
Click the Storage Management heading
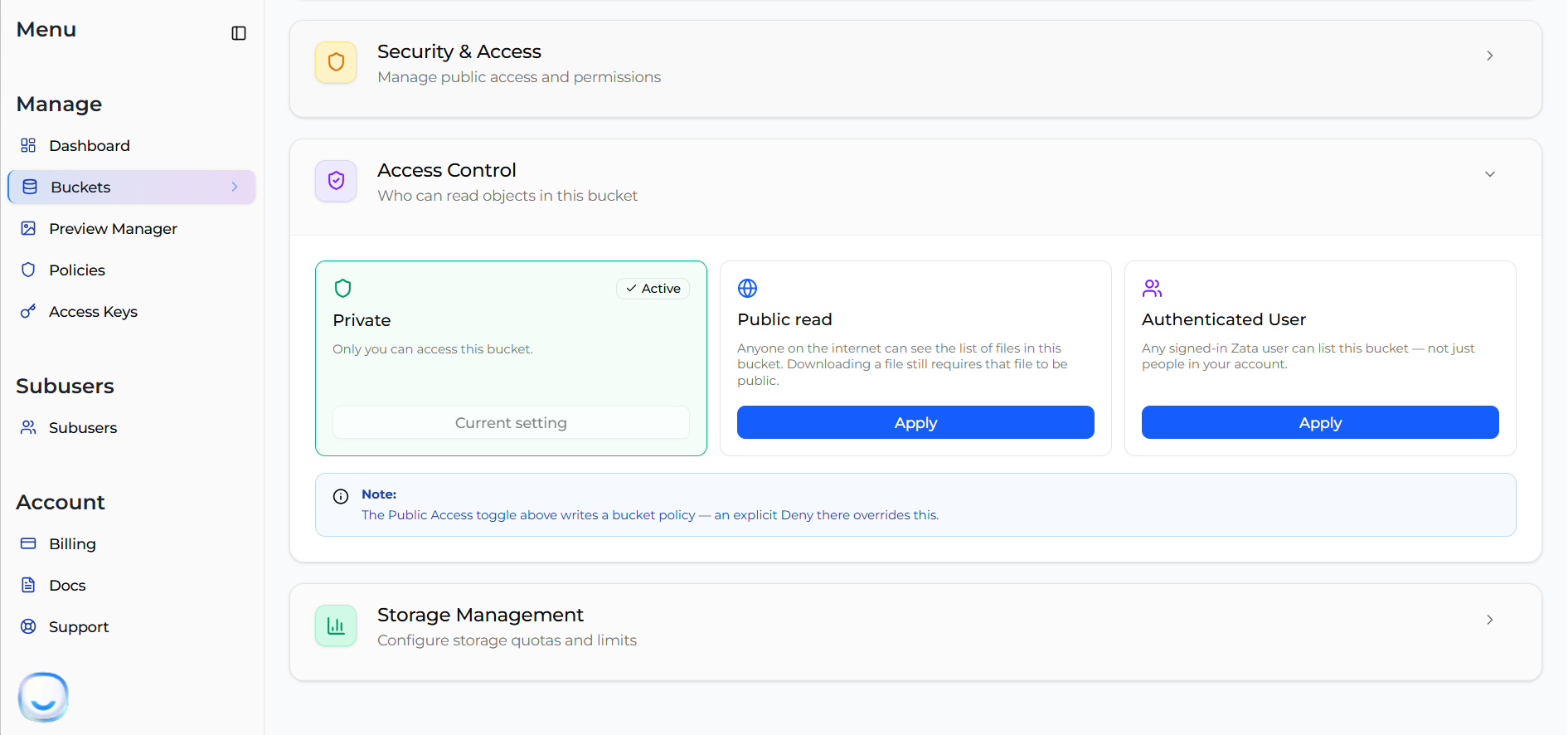pyautogui.click(x=480, y=615)
